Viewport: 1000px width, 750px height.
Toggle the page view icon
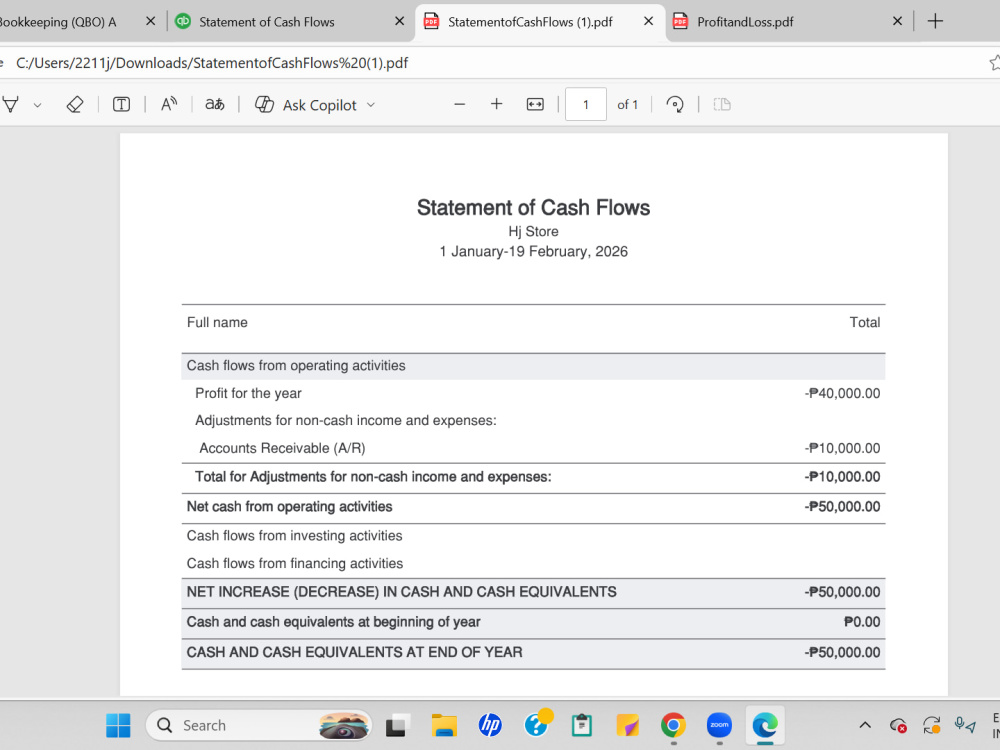722,105
